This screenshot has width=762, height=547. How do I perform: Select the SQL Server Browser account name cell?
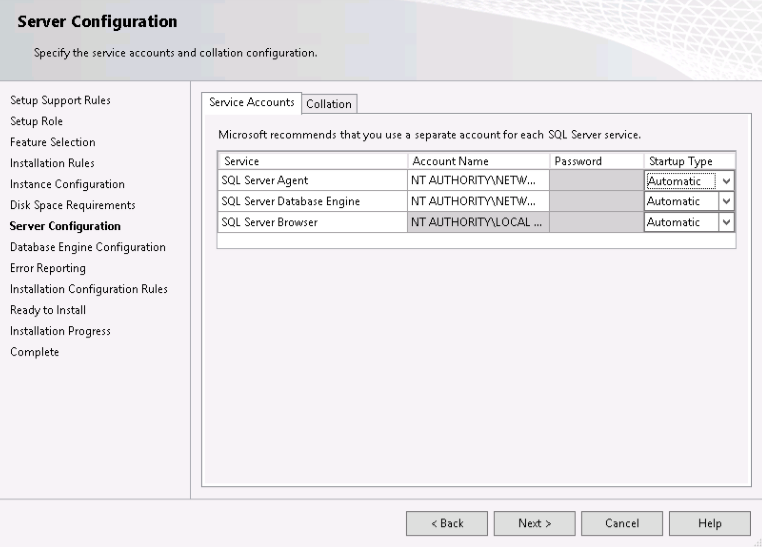pos(478,222)
